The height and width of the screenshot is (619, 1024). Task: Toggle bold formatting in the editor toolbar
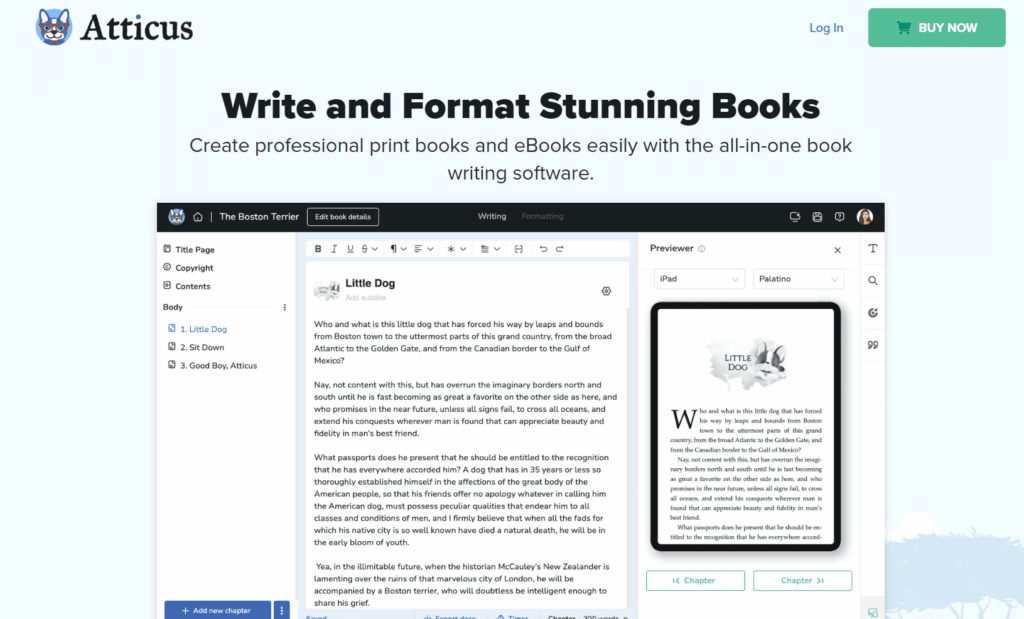[x=318, y=248]
